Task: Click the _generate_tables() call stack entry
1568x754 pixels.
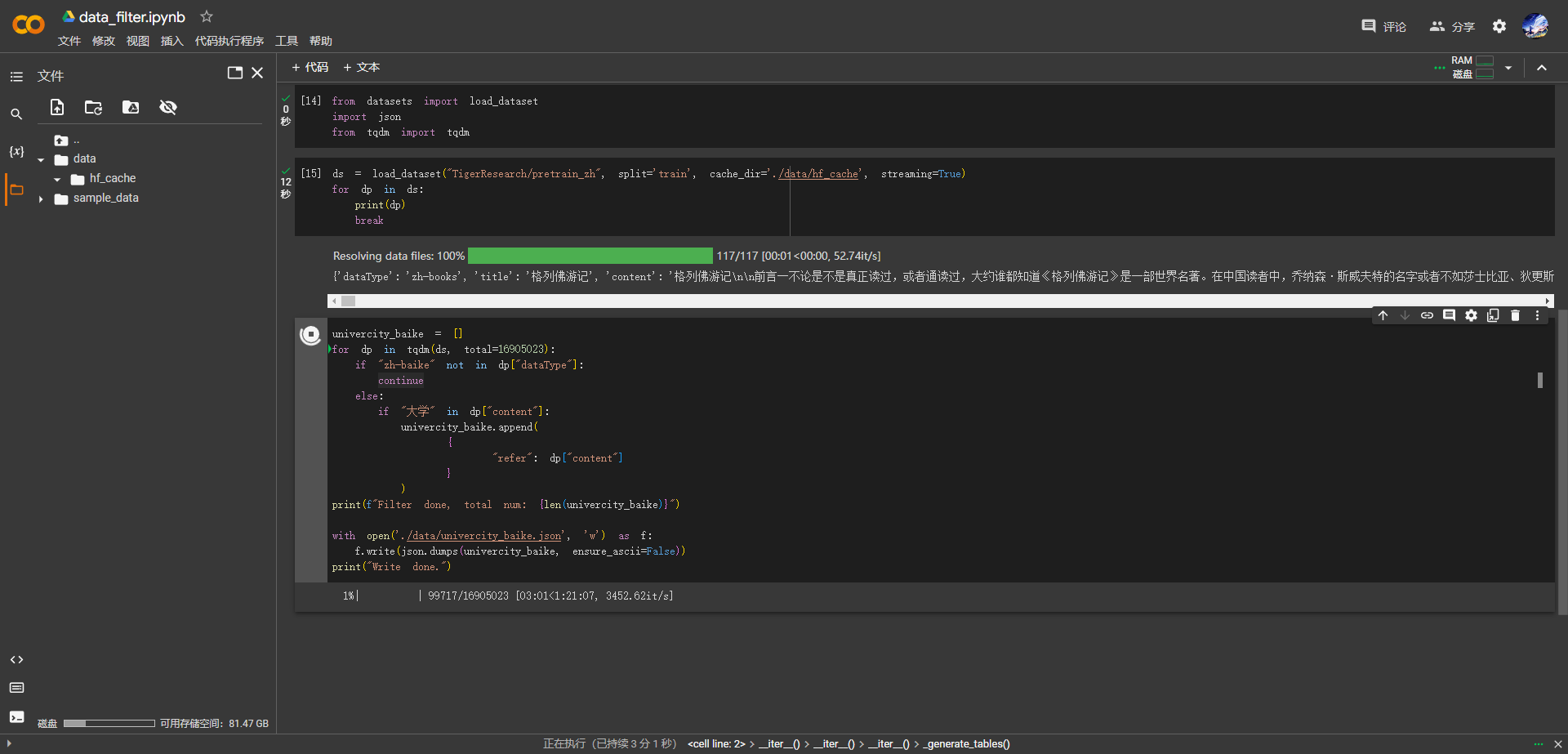Action: click(966, 743)
